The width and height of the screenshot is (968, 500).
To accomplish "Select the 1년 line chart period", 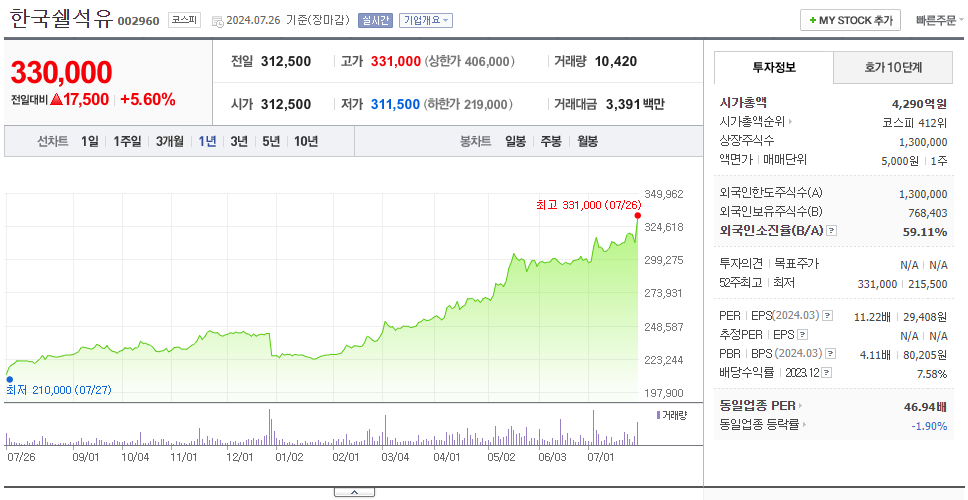I will coord(207,141).
